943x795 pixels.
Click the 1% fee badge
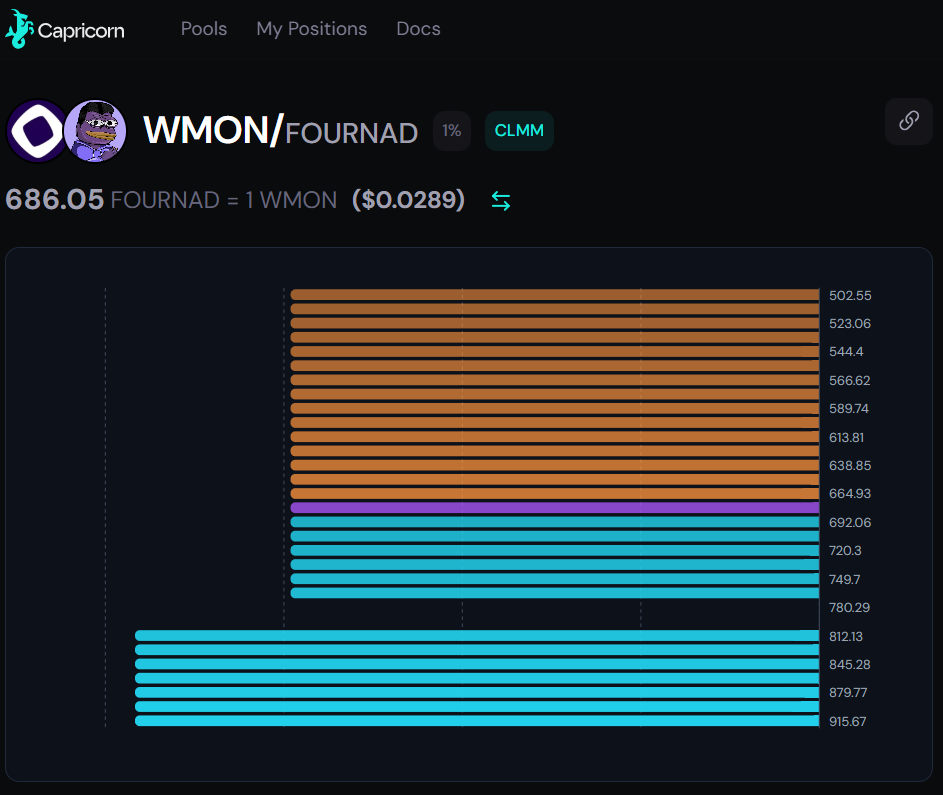[452, 130]
